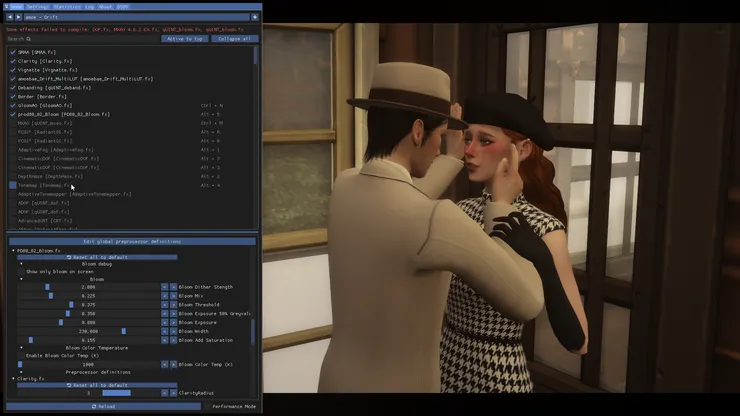Increase Bloom Width with right arrow
The width and height of the screenshot is (740, 416).
(173, 331)
